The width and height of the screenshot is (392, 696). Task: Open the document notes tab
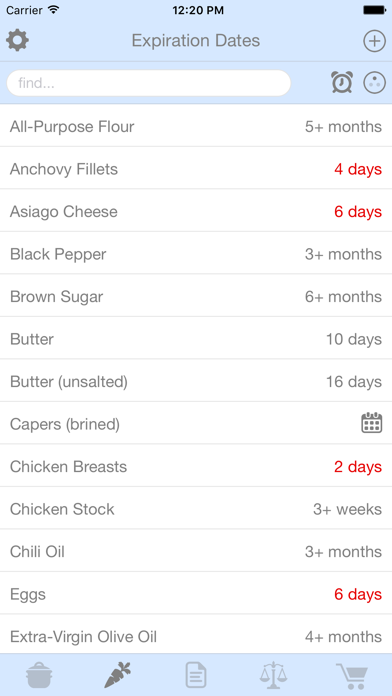(x=196, y=675)
